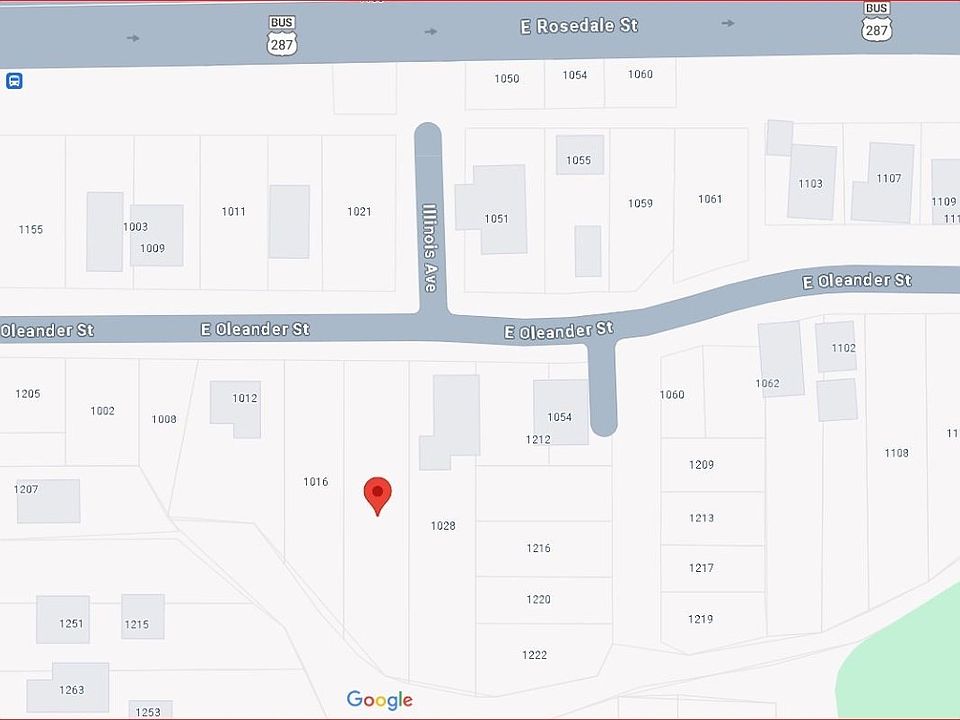Click the building labeled 1253
This screenshot has width=960, height=720.
pyautogui.click(x=151, y=710)
